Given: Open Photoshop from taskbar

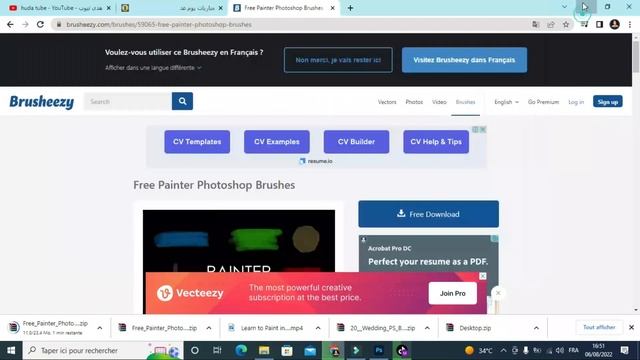Looking at the screenshot, I should coord(379,350).
